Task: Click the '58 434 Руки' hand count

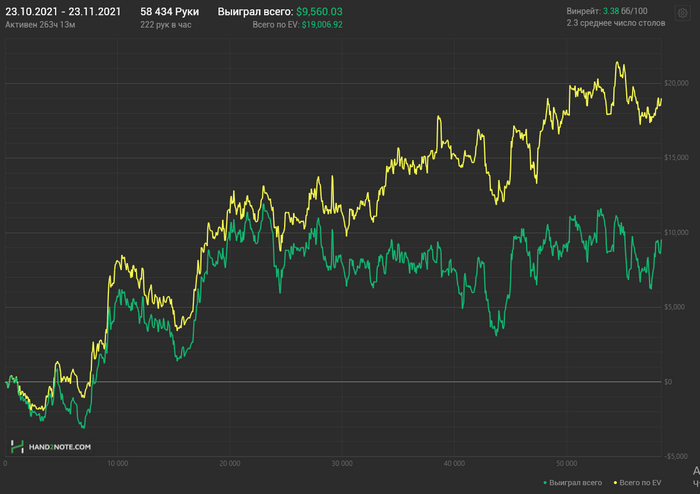Action: tap(170, 12)
